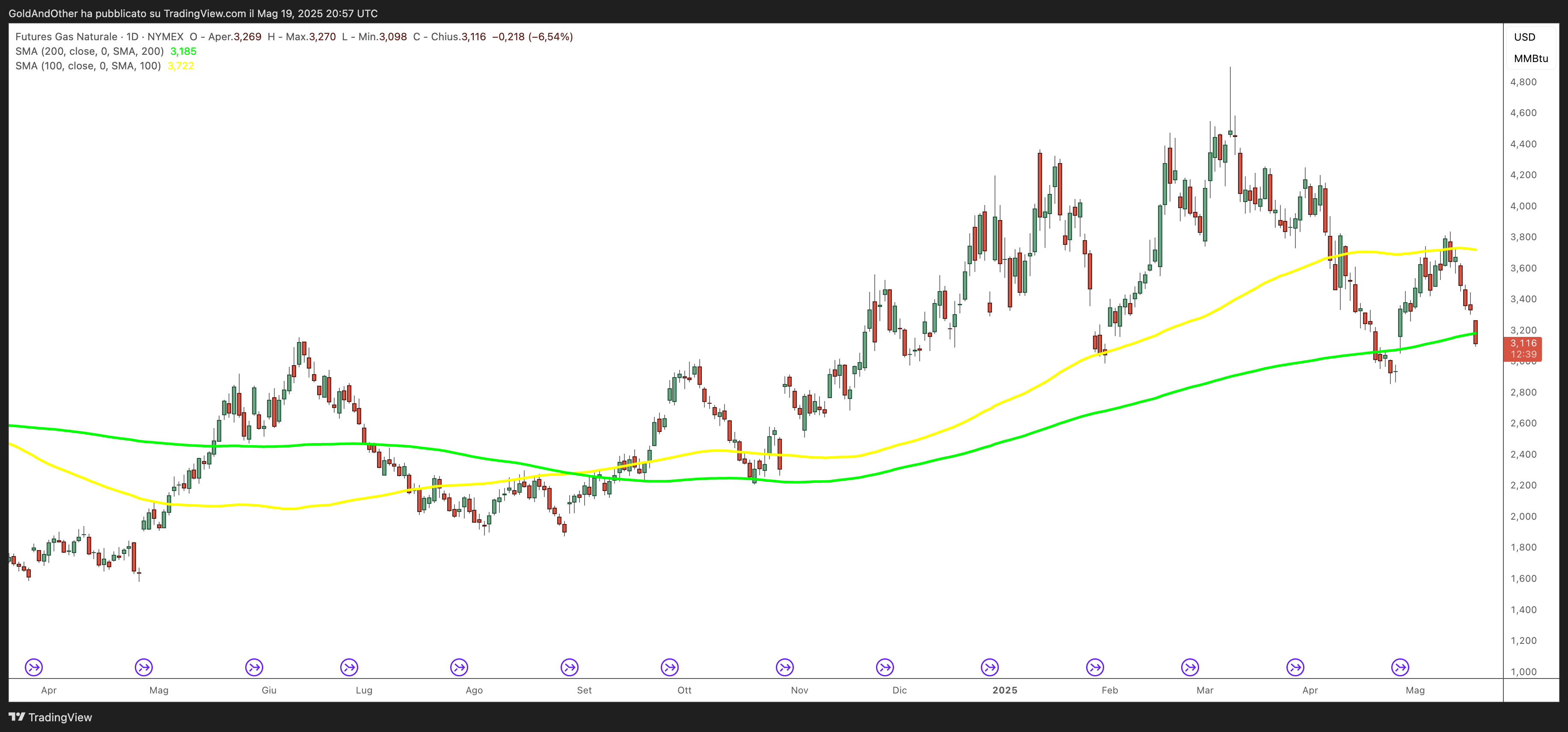This screenshot has height=732, width=1568.
Task: Click the Max. value 3,270
Action: tap(323, 36)
